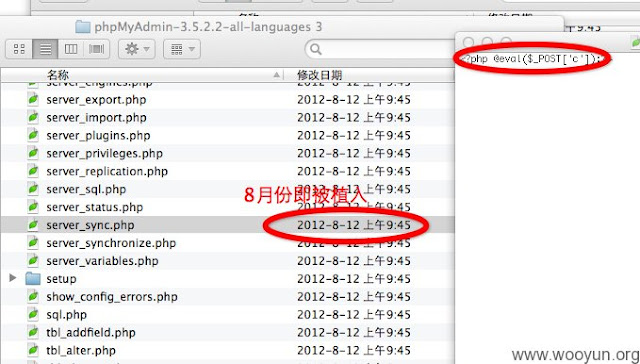Open the gear action menu

point(137,49)
